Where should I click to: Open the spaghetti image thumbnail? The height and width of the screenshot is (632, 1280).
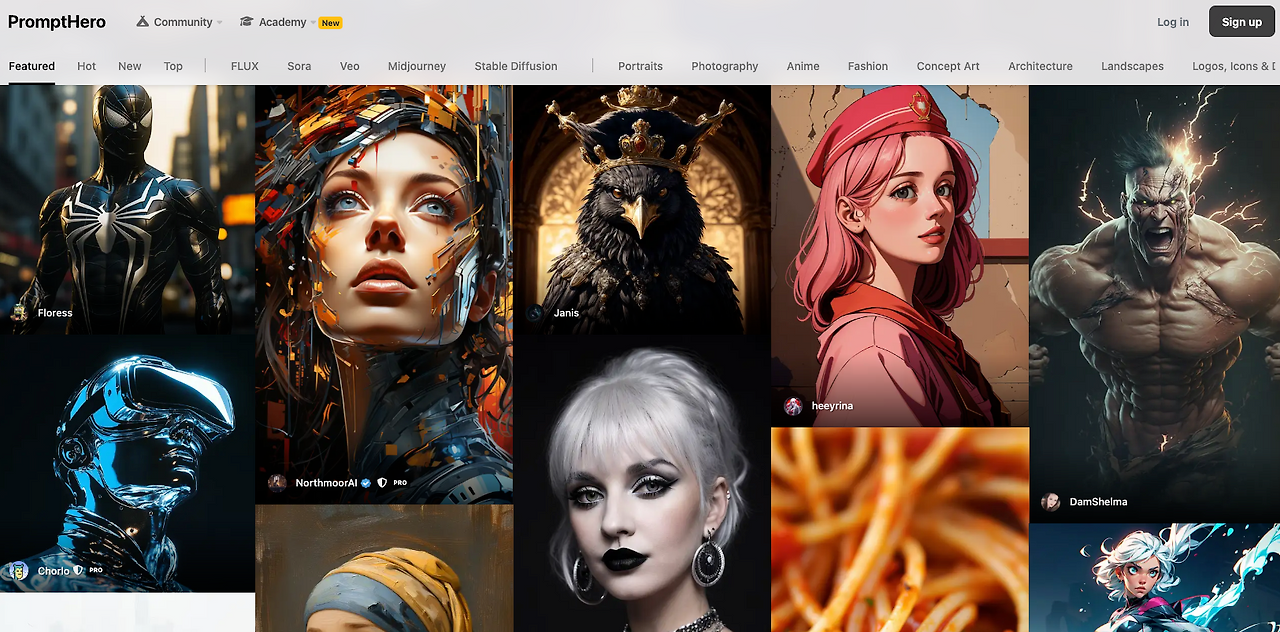pyautogui.click(x=899, y=530)
